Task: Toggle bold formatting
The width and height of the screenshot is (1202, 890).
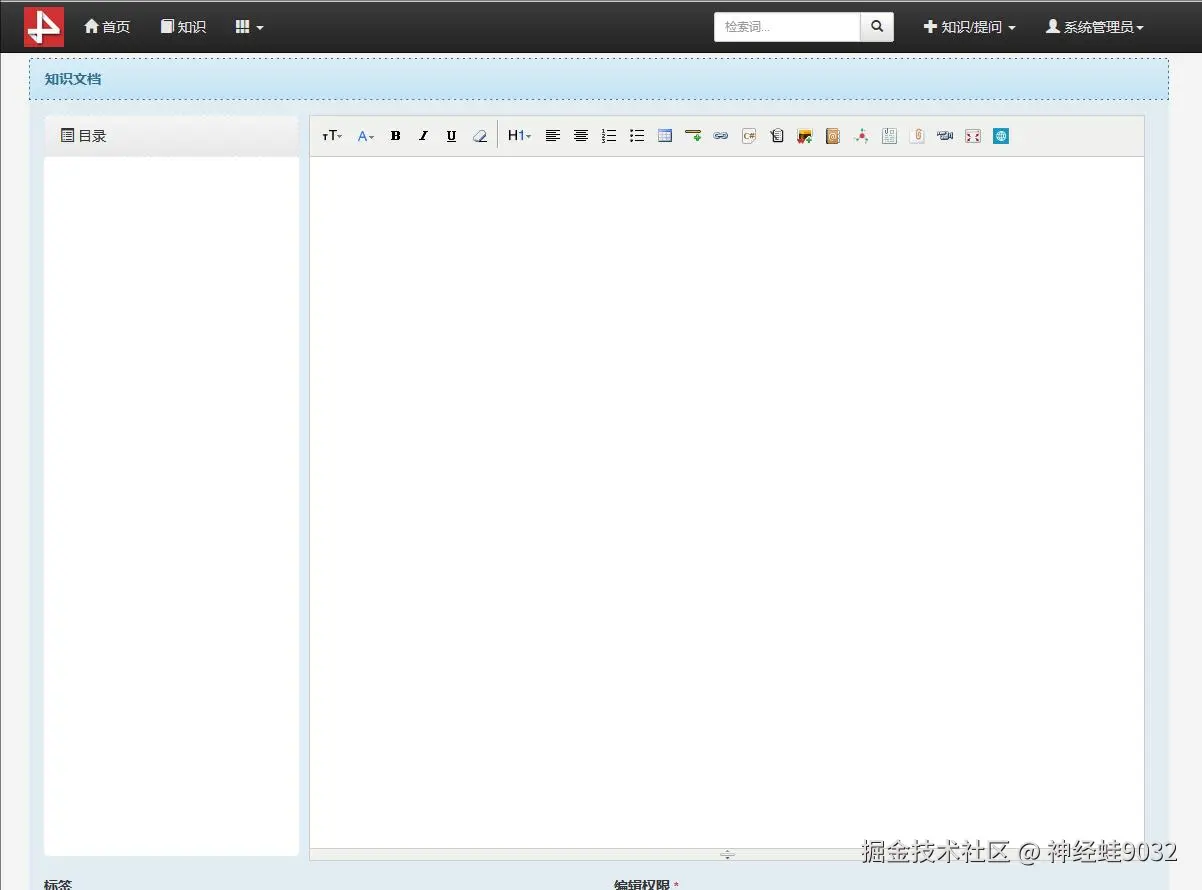Action: point(395,136)
